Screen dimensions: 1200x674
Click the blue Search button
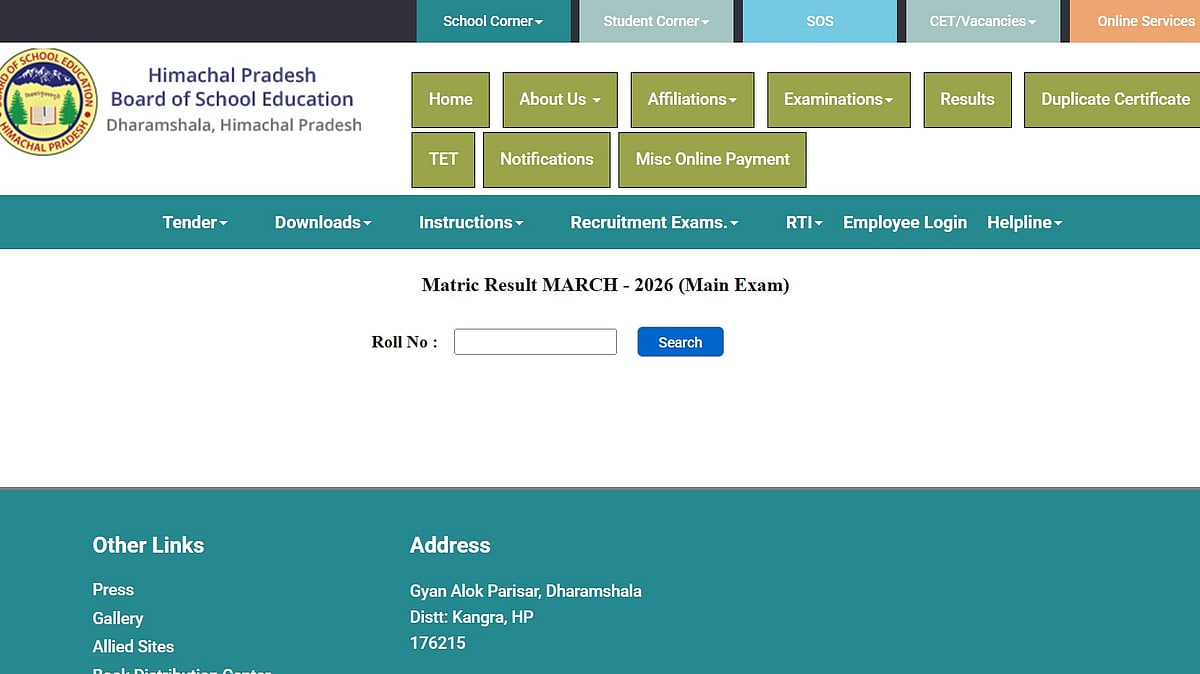coord(680,342)
